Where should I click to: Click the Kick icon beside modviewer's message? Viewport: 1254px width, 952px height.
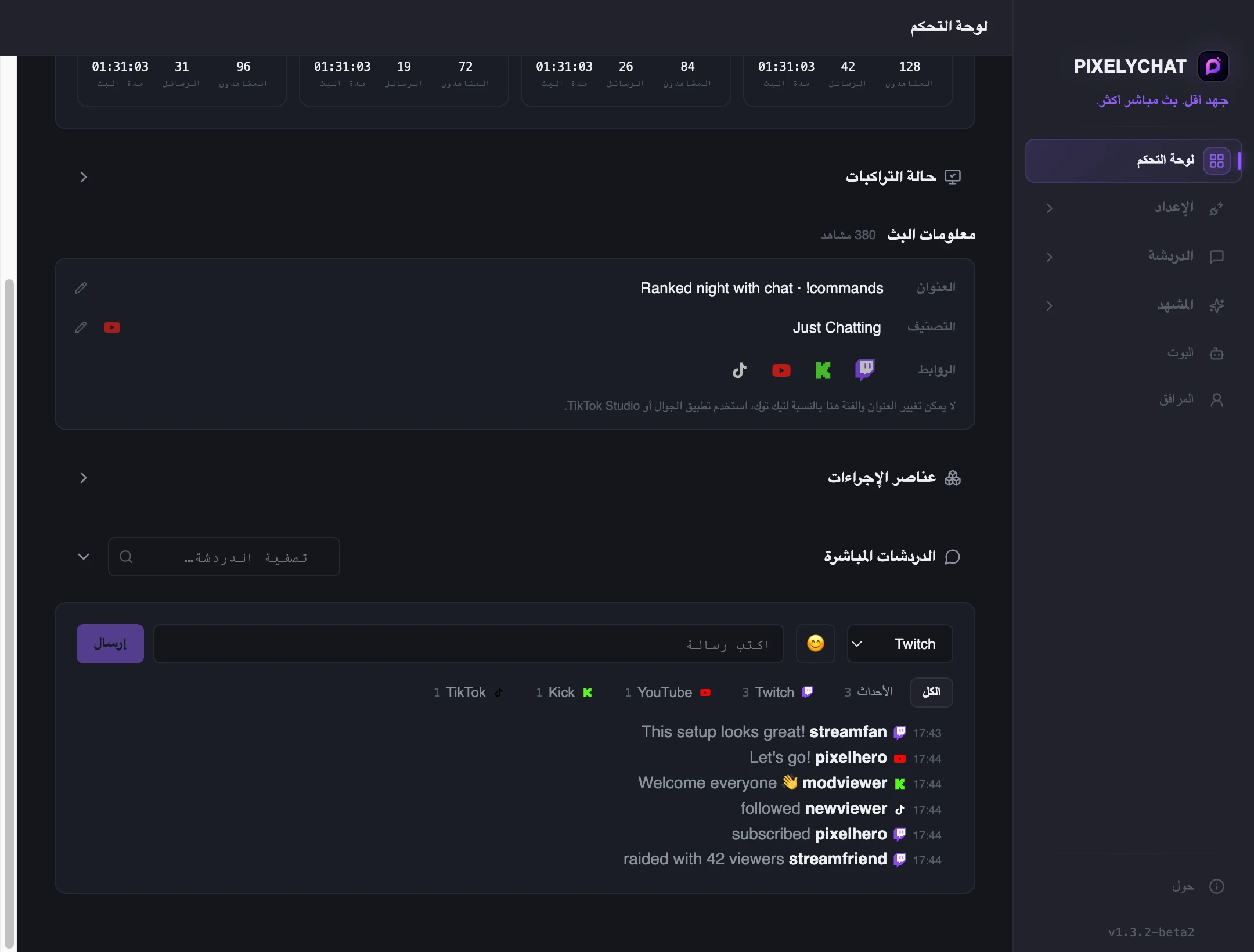[x=900, y=784]
